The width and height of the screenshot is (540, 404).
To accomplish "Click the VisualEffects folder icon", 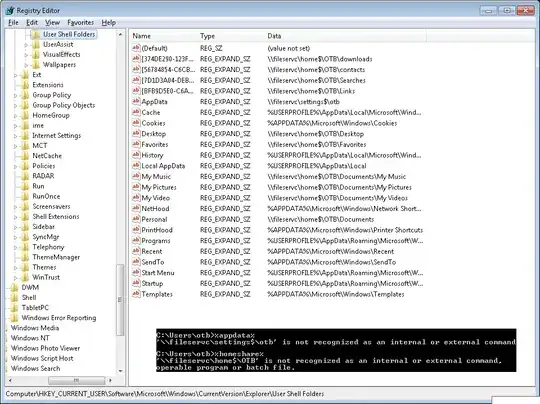I will [x=36, y=55].
